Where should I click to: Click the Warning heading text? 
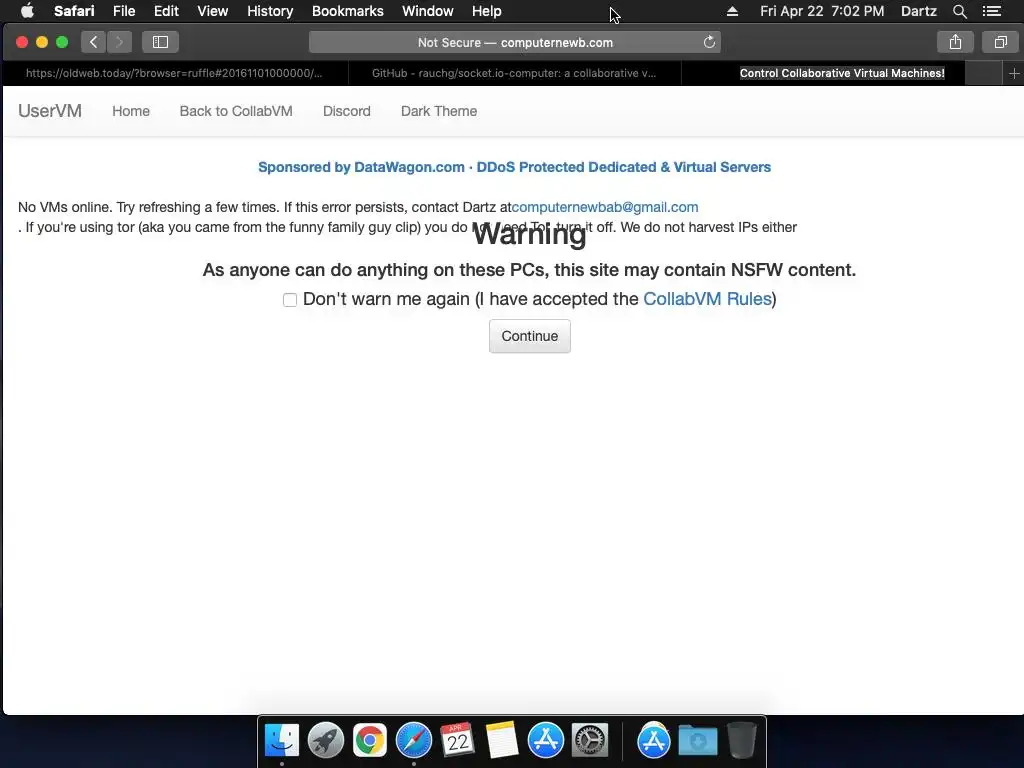pyautogui.click(x=530, y=234)
